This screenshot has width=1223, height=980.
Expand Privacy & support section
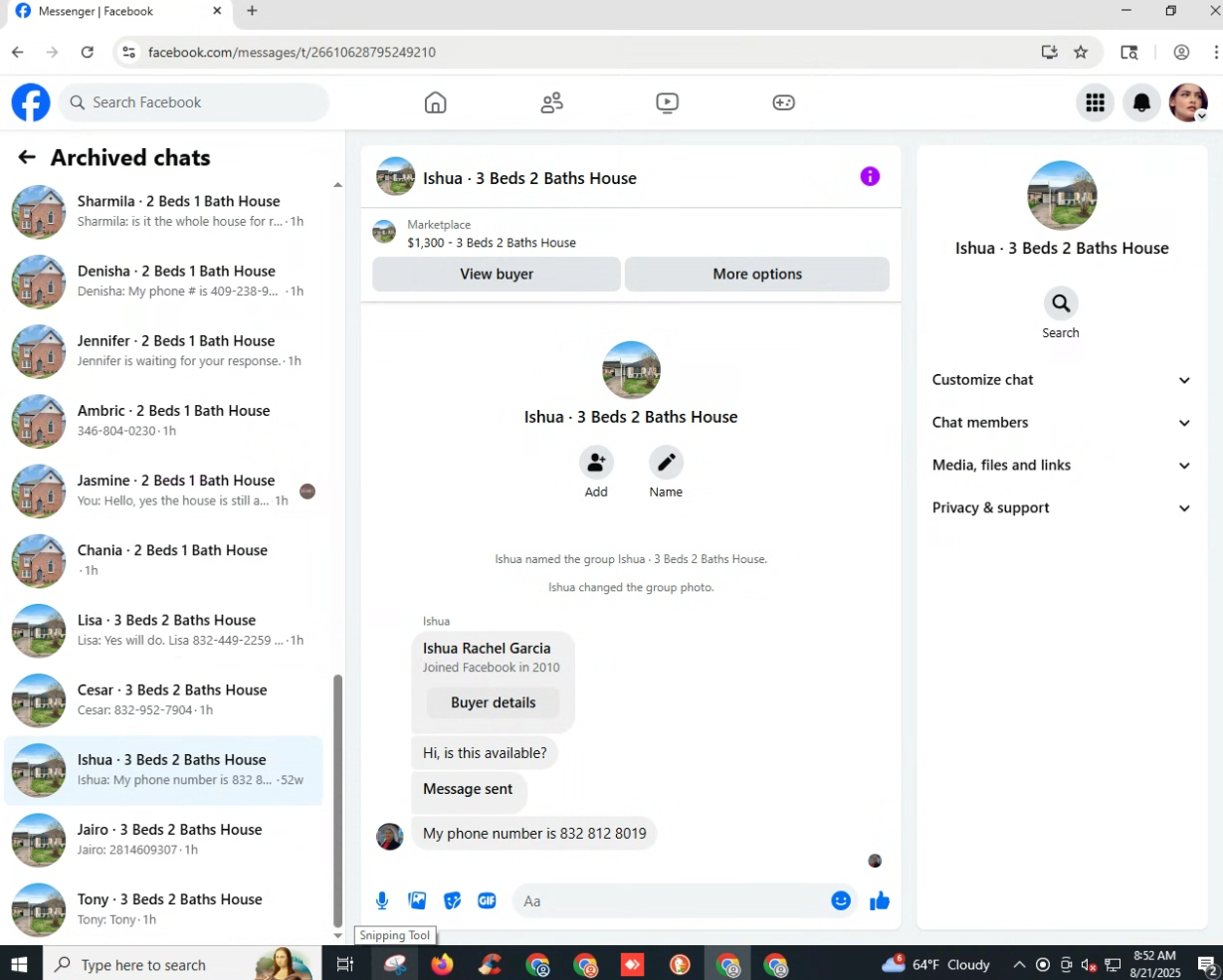pyautogui.click(x=1062, y=508)
